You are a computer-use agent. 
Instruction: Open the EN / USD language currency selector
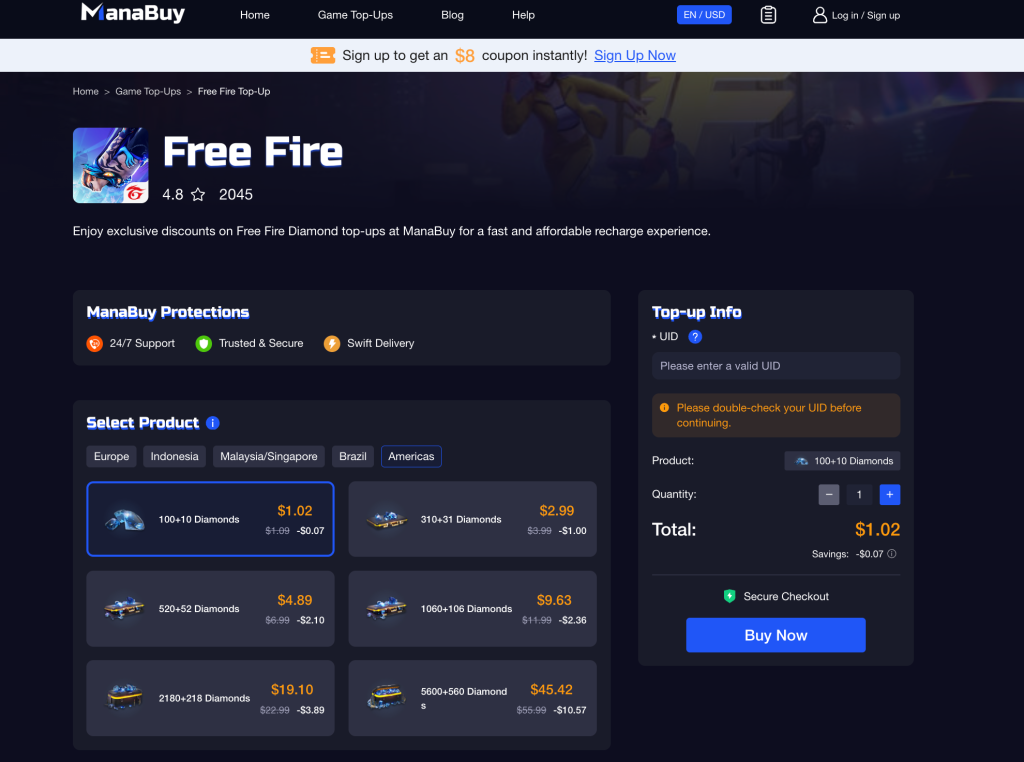click(704, 15)
